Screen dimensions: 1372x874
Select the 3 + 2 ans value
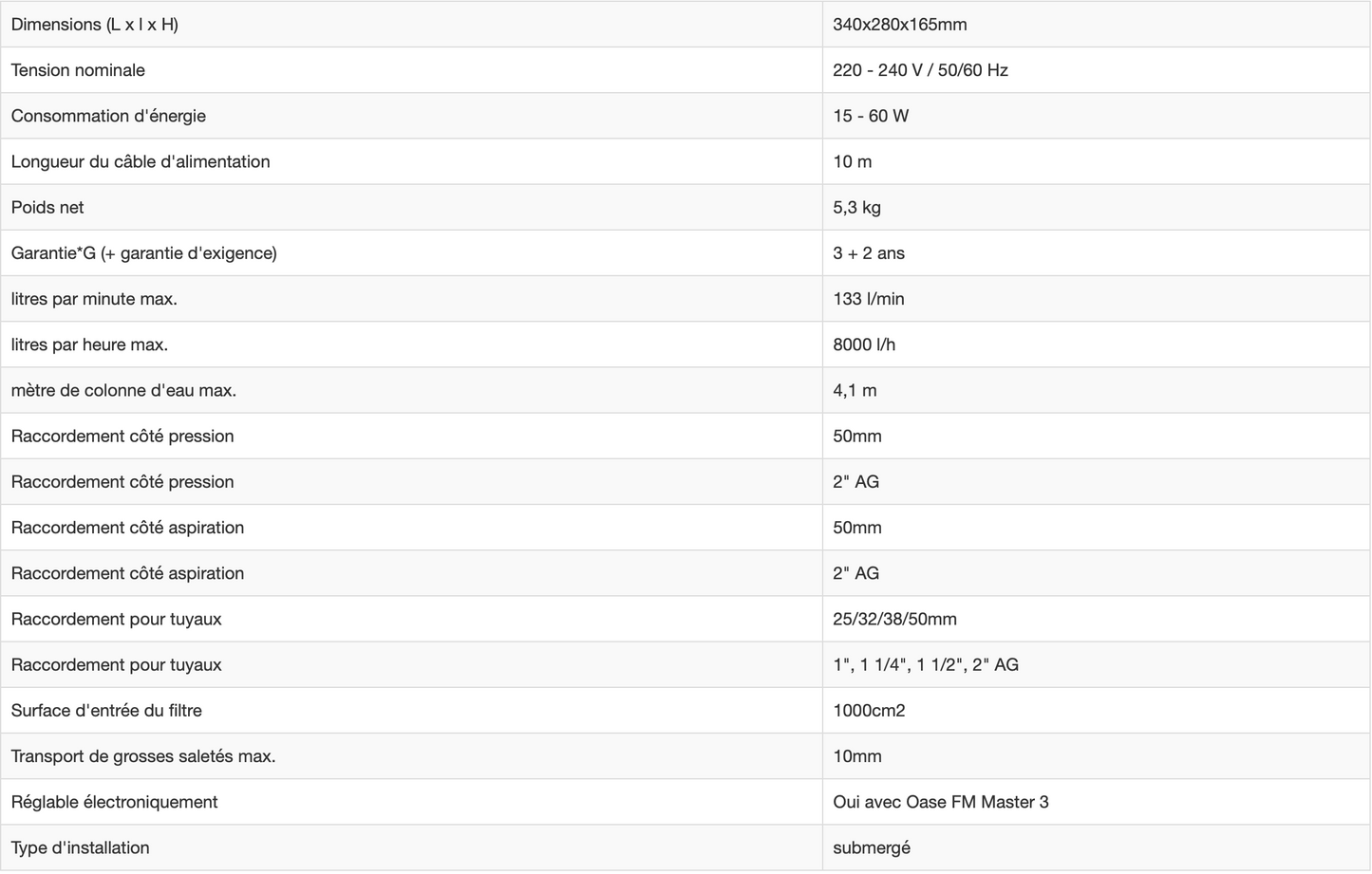coord(868,253)
